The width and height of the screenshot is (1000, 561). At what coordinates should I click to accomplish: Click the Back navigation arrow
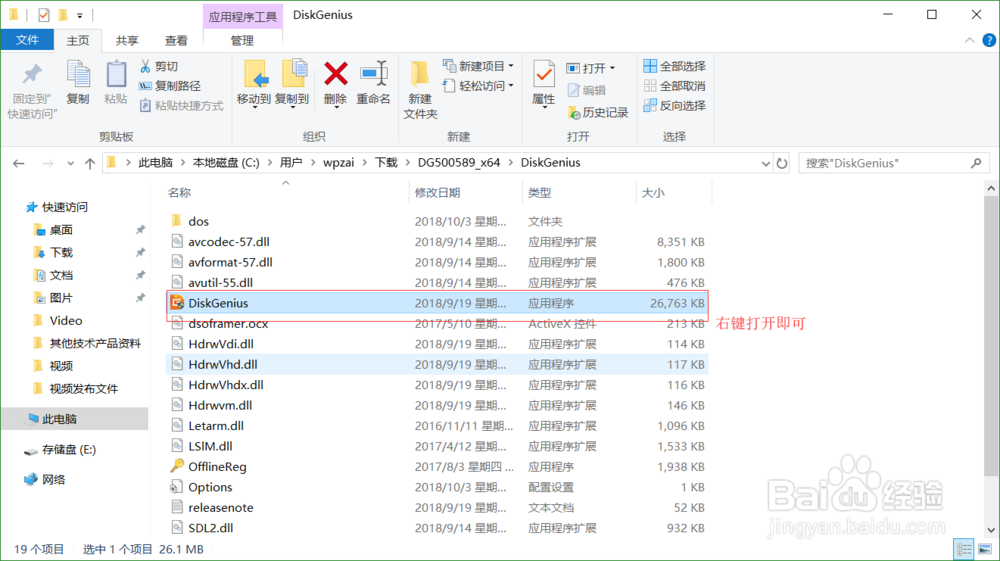pyautogui.click(x=18, y=163)
